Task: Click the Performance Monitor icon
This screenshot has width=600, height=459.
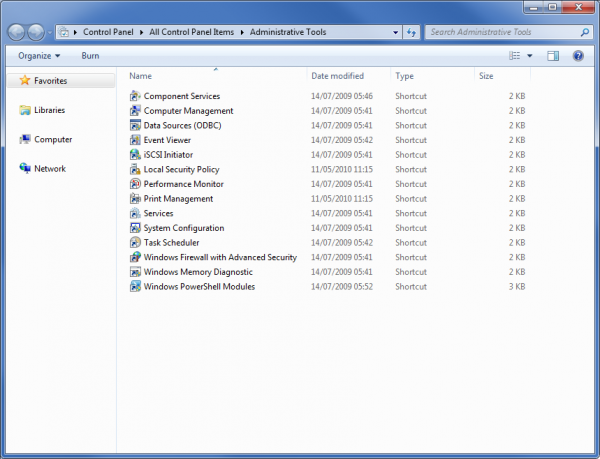Action: [x=135, y=184]
